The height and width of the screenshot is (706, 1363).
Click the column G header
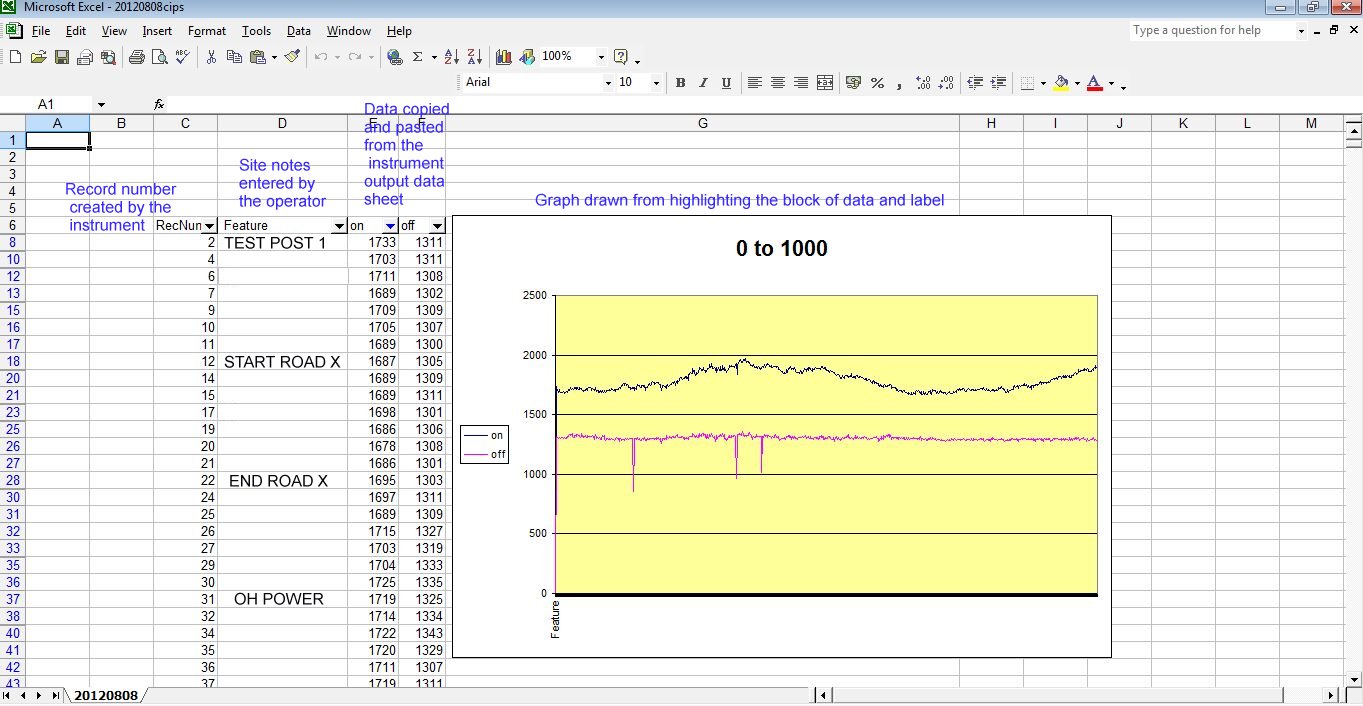coord(702,123)
